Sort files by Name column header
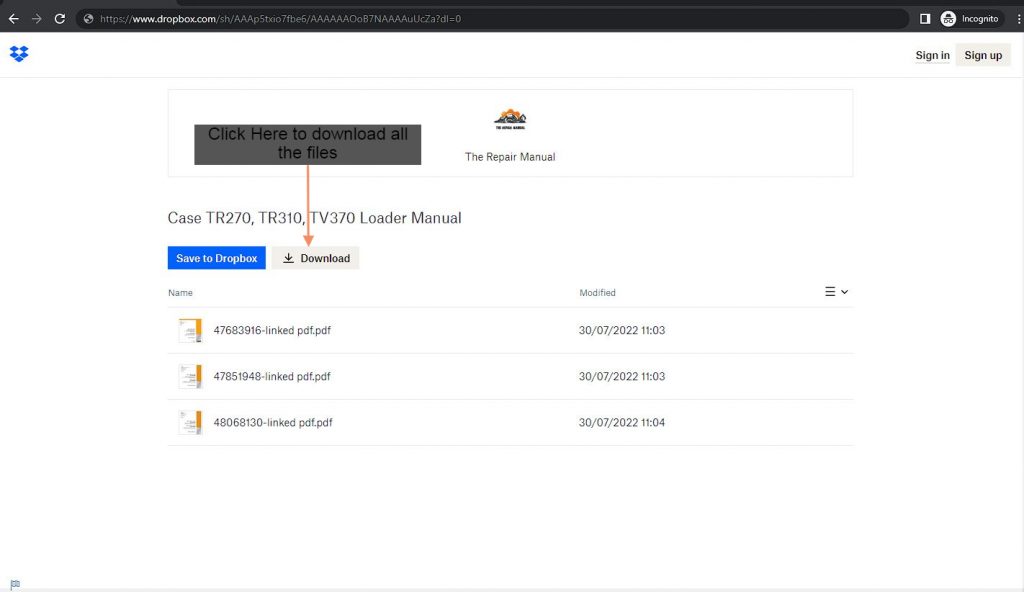The image size is (1024, 592). click(180, 293)
